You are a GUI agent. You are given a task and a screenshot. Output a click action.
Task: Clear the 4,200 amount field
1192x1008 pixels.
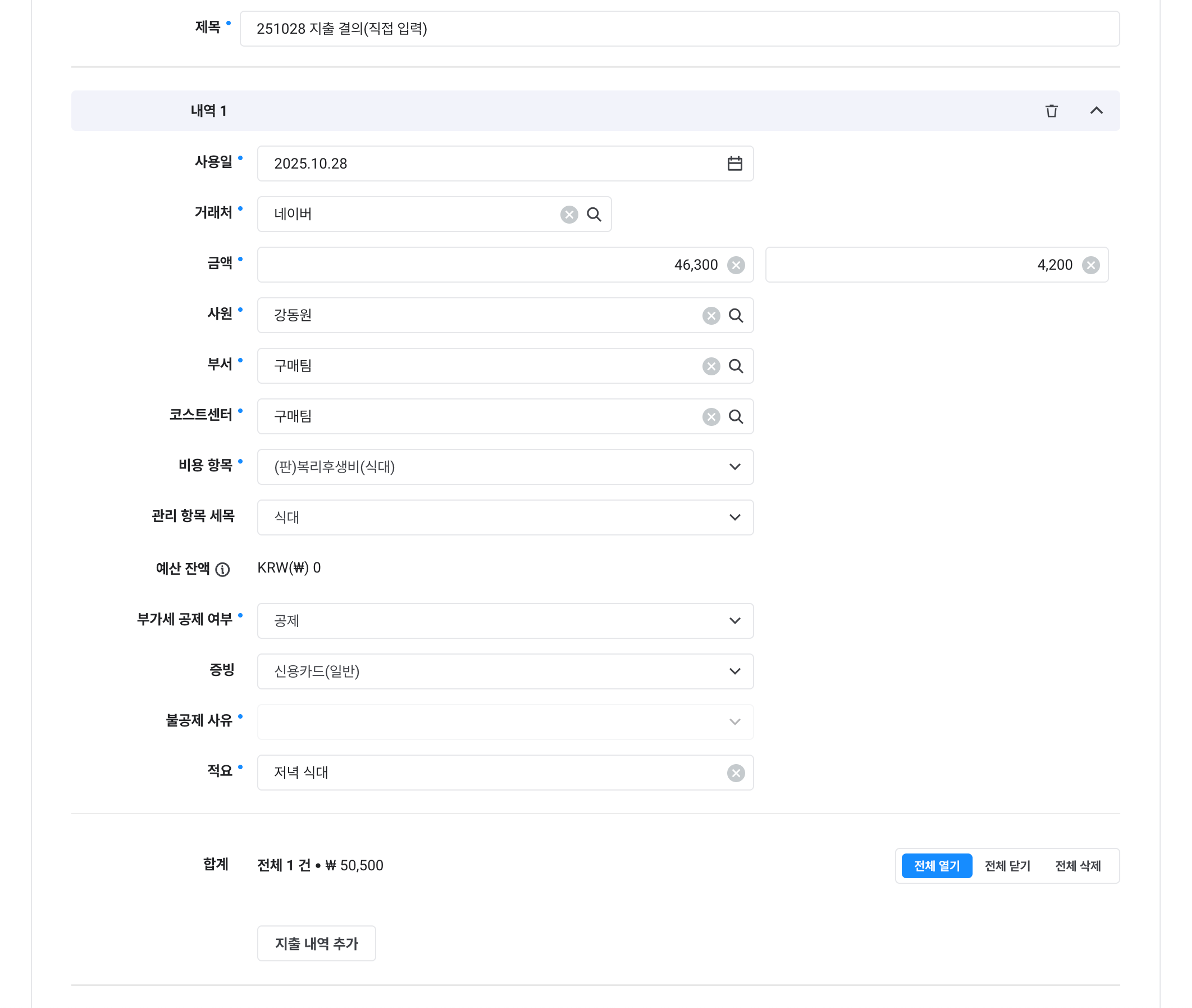pyautogui.click(x=1091, y=265)
